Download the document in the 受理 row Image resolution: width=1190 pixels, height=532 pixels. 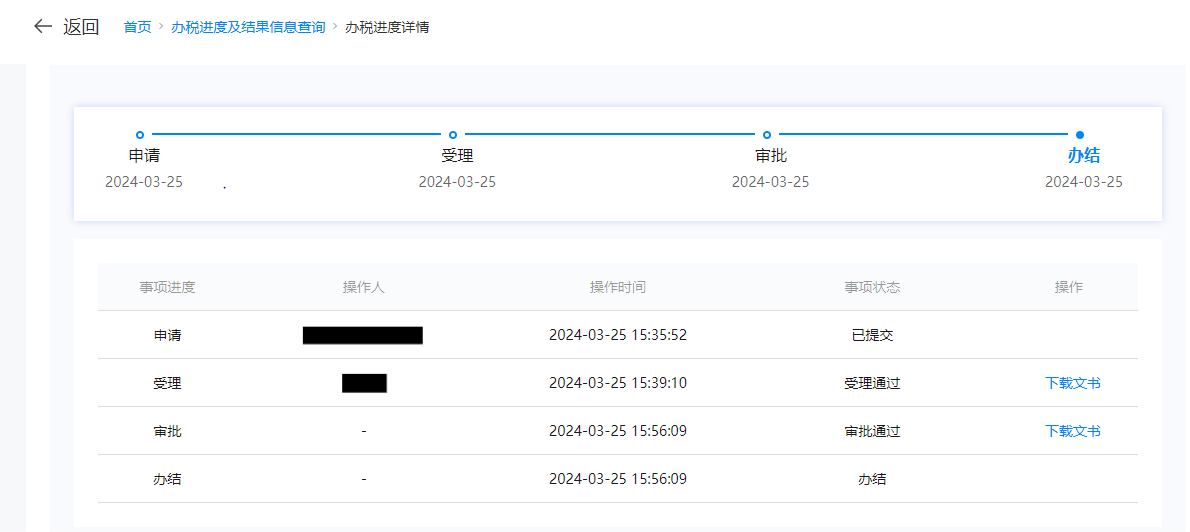[x=1072, y=383]
